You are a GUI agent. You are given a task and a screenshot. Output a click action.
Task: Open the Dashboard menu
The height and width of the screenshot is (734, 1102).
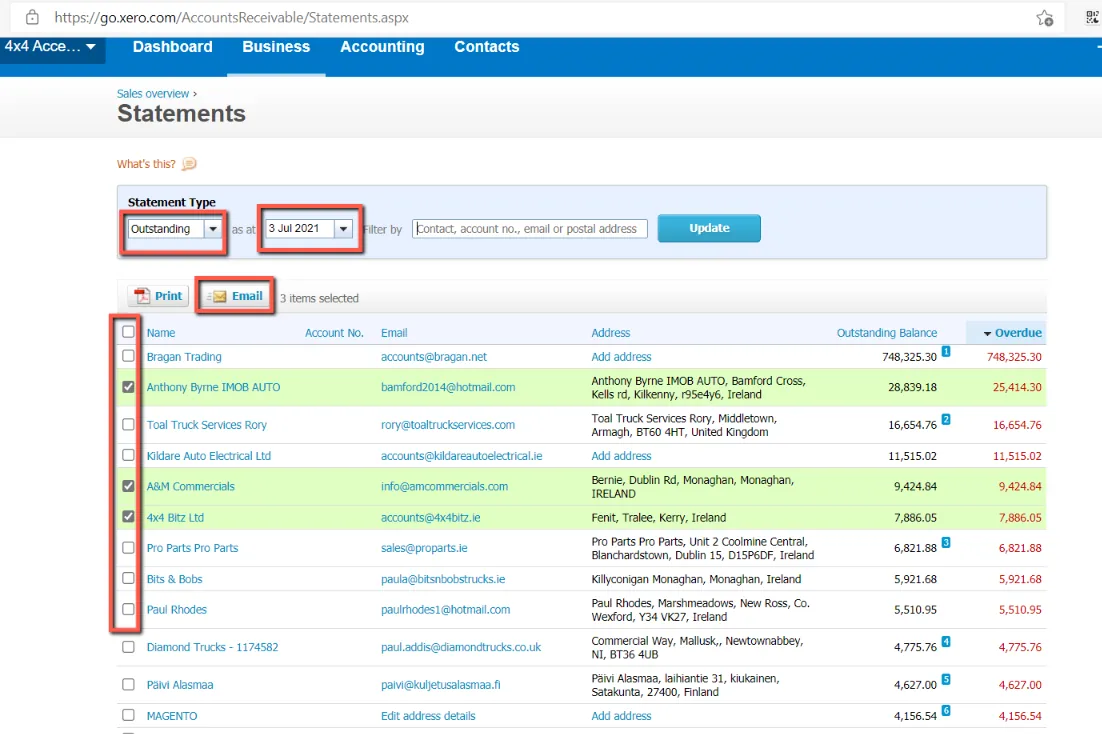pos(172,47)
